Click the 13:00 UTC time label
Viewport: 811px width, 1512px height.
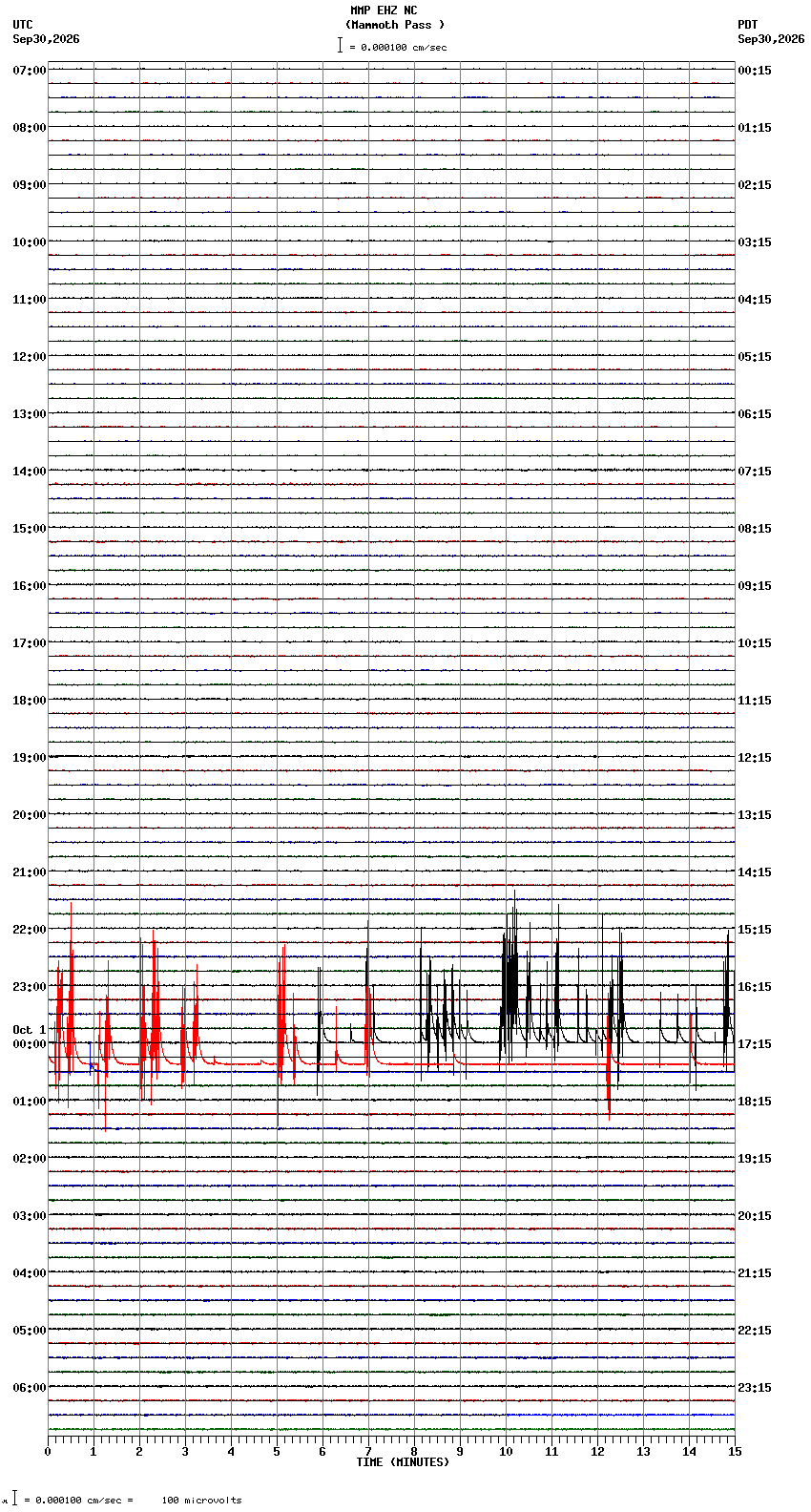(x=30, y=414)
